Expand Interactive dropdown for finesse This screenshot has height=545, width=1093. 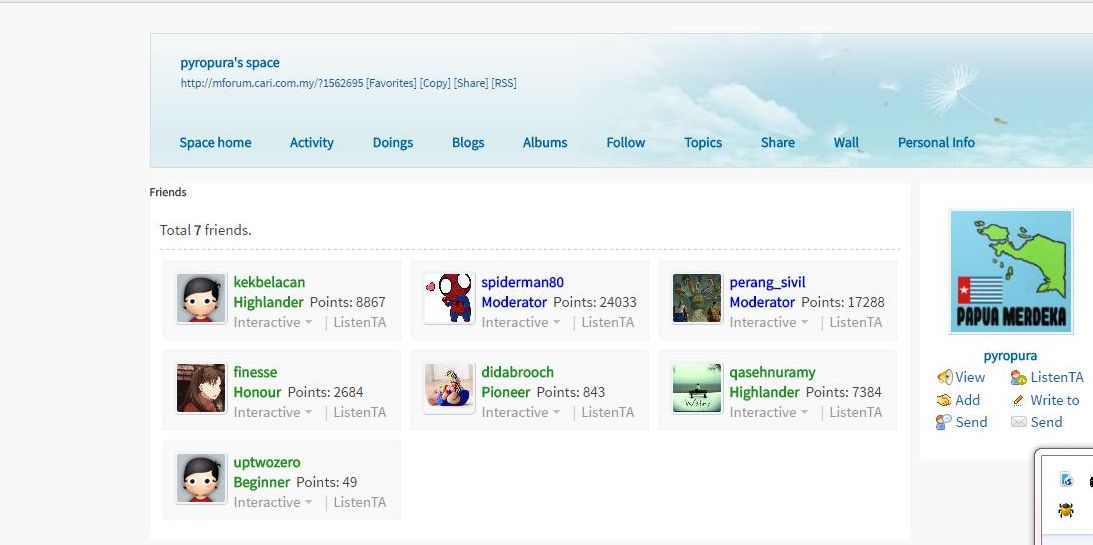tap(273, 412)
